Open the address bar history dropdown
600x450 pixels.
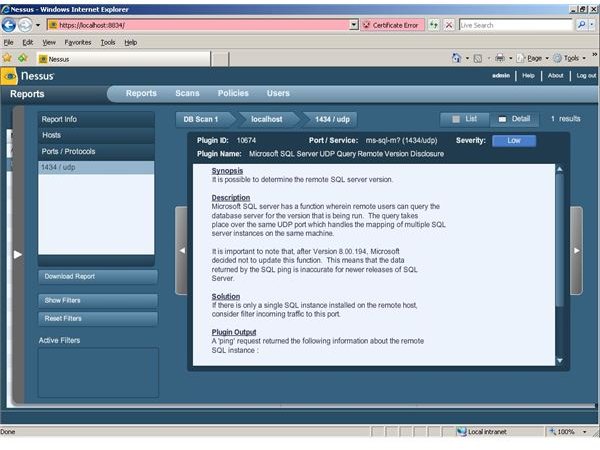(x=354, y=25)
